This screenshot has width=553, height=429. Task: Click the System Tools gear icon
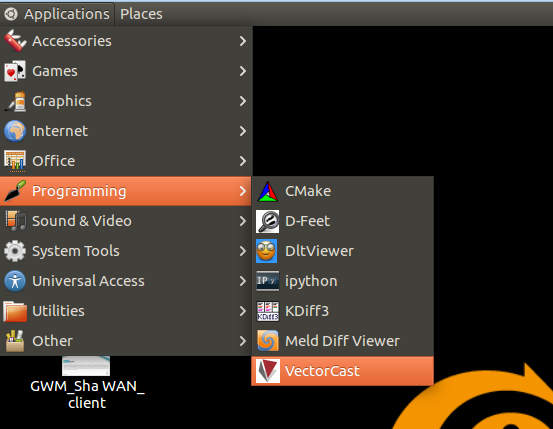click(x=15, y=251)
